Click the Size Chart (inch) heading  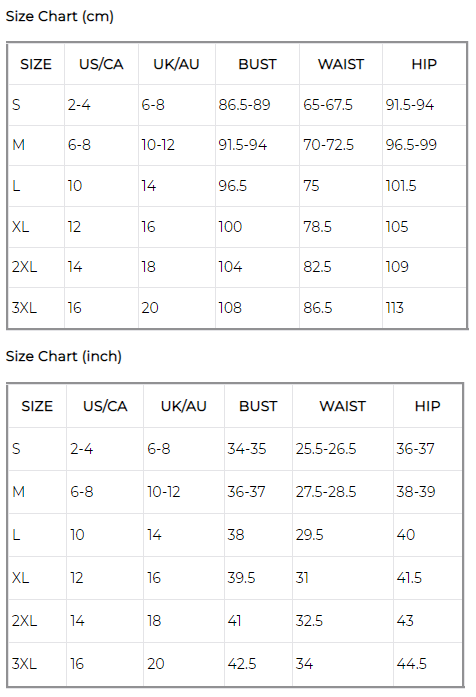[x=64, y=357]
